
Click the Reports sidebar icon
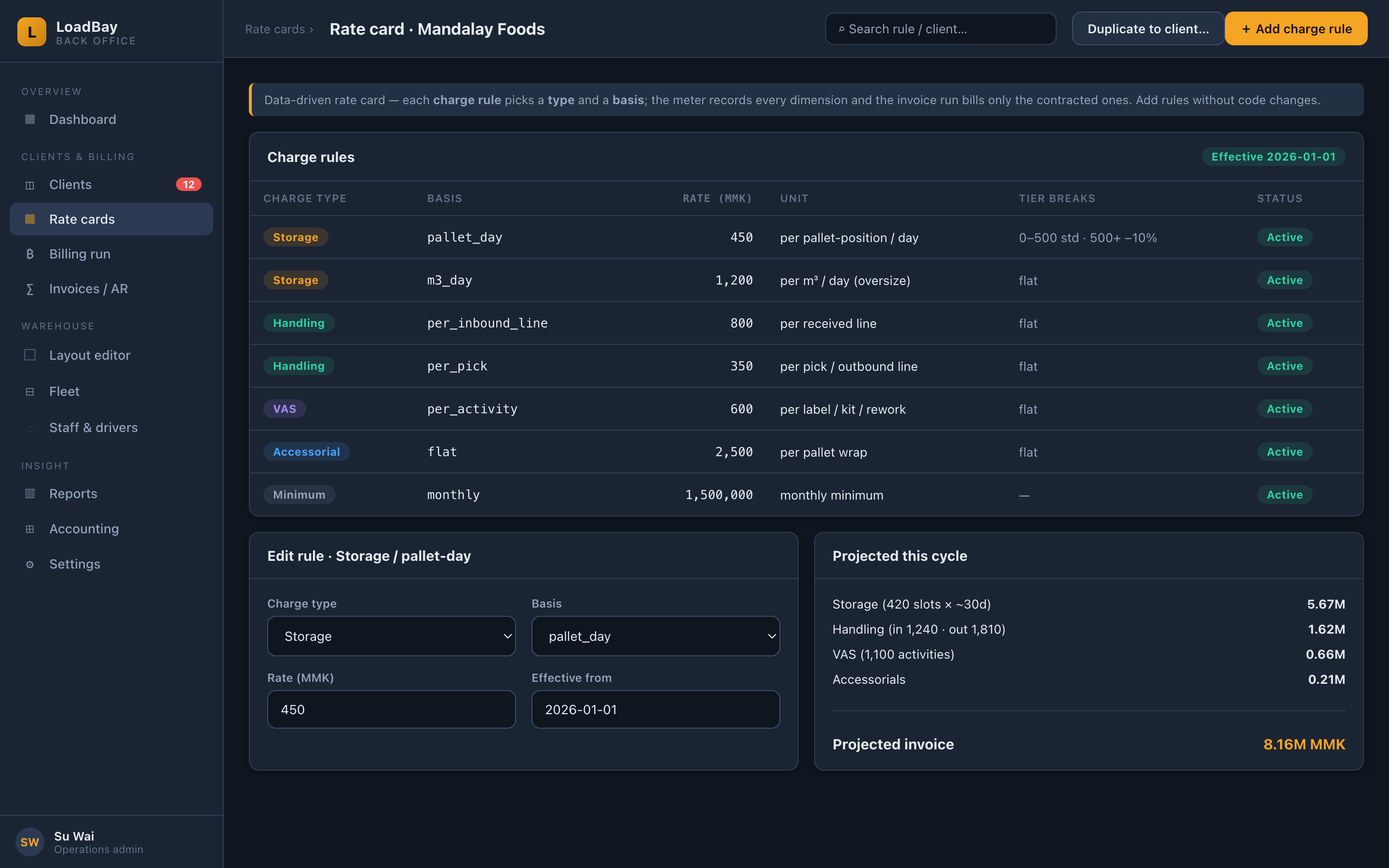[x=30, y=494]
